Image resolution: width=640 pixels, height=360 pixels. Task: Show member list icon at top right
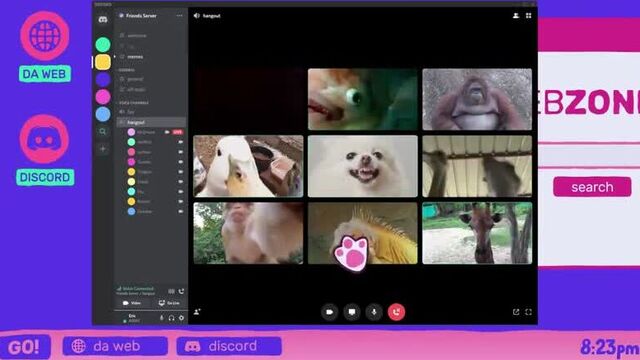(516, 16)
